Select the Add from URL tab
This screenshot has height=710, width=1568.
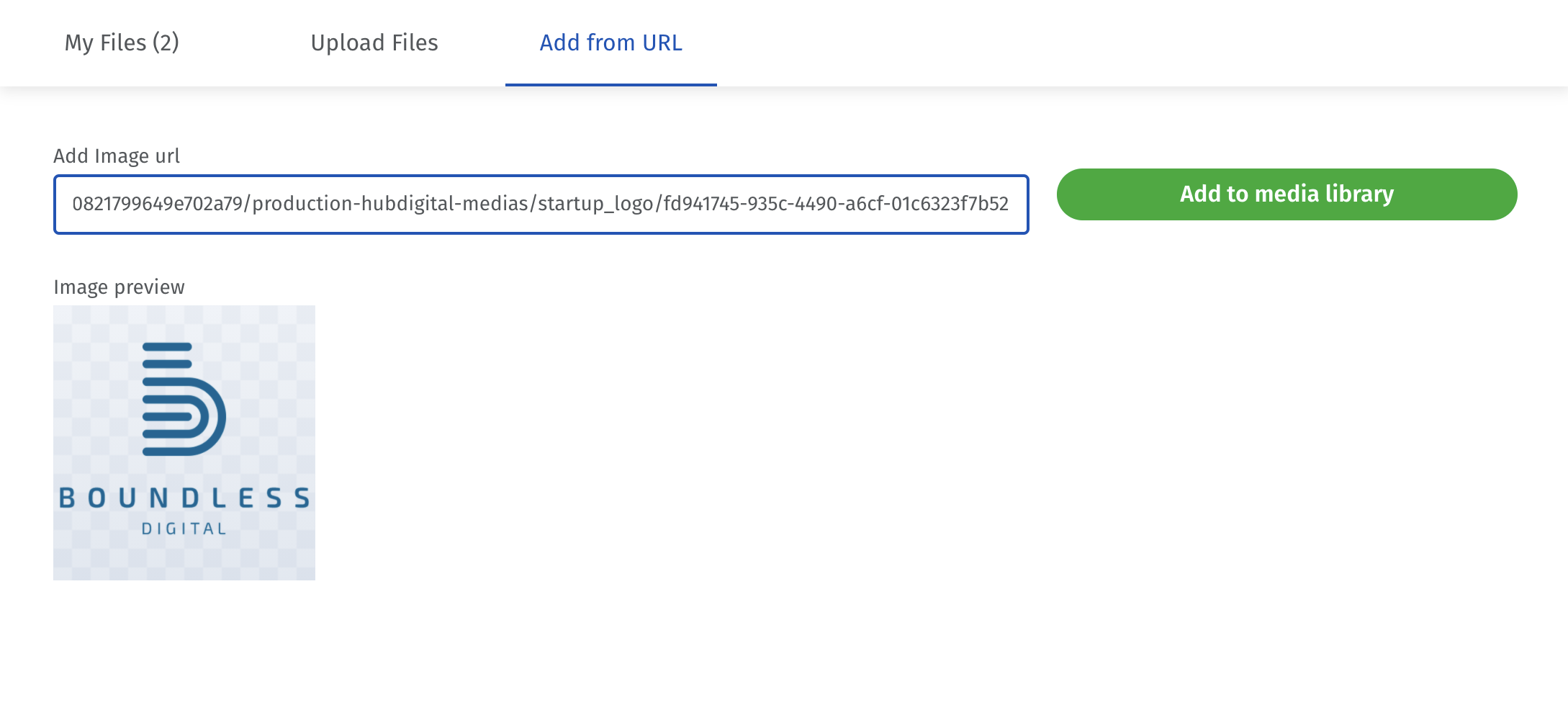[x=611, y=42]
